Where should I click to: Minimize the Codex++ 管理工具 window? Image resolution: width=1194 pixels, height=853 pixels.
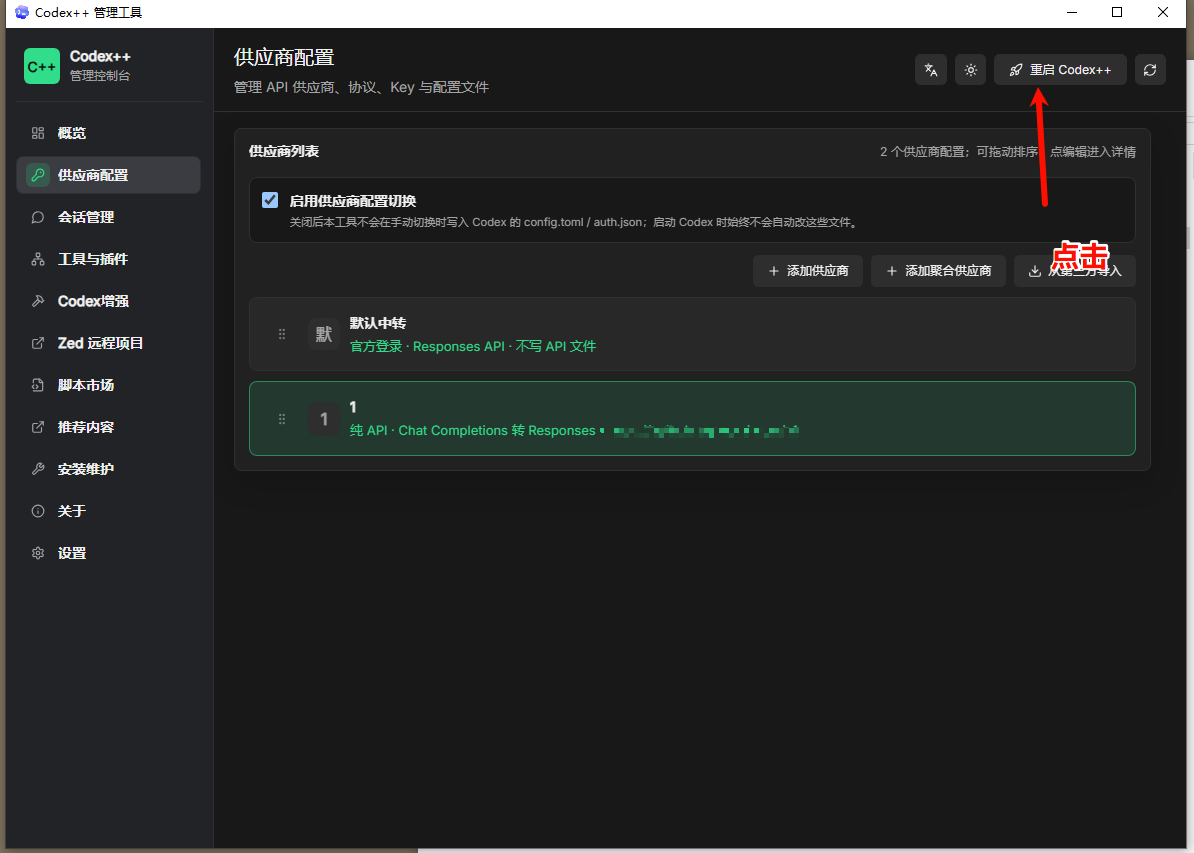[x=1072, y=12]
